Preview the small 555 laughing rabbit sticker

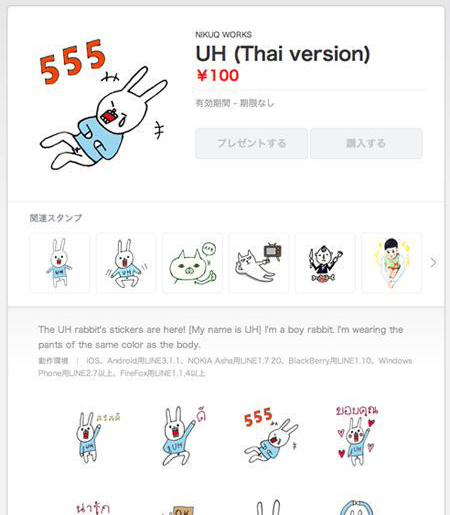[x=271, y=435]
